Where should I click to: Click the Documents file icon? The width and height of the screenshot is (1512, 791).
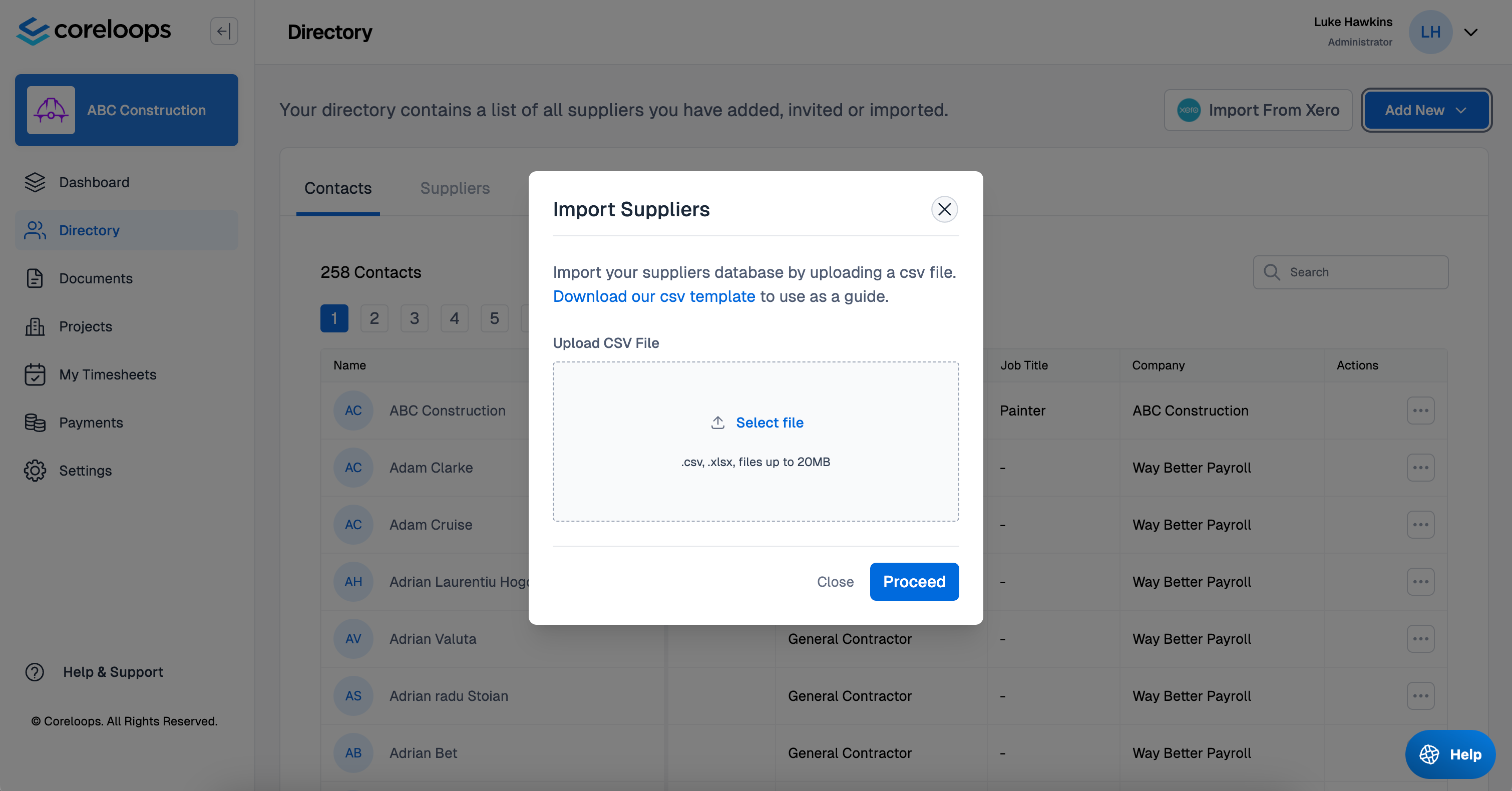click(35, 279)
